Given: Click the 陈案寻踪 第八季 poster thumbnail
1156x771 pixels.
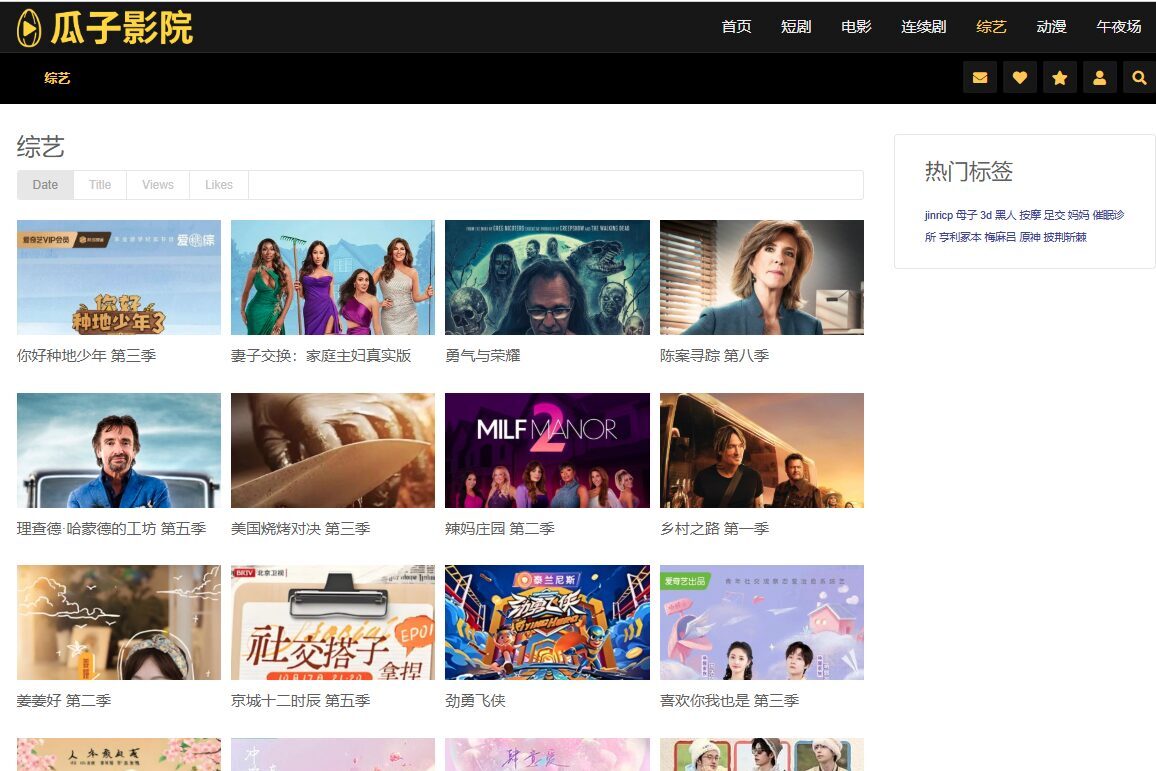Looking at the screenshot, I should 761,277.
